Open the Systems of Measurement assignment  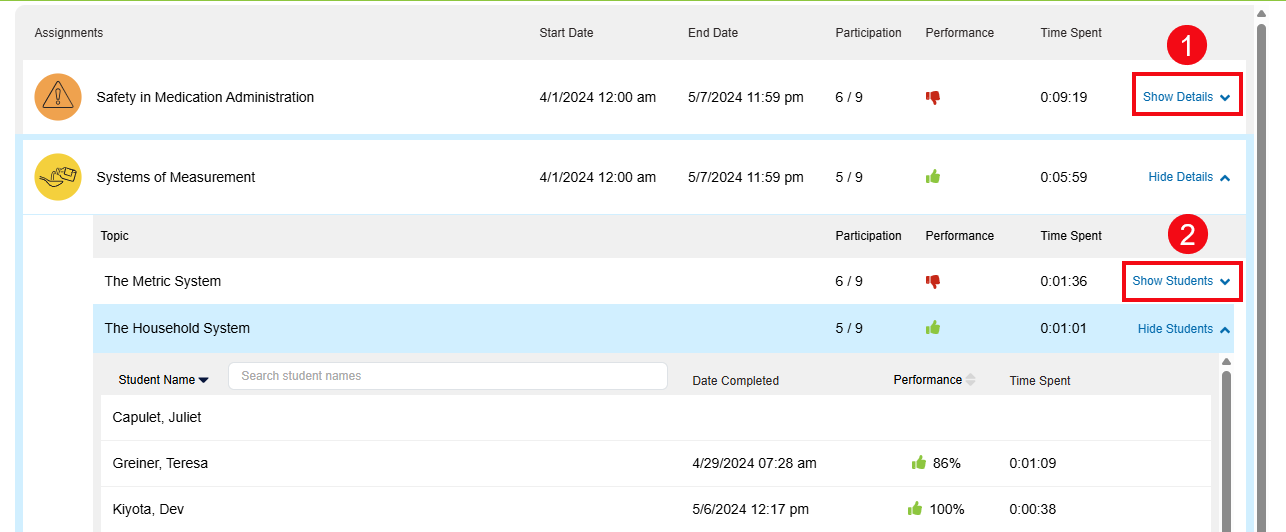[176, 177]
